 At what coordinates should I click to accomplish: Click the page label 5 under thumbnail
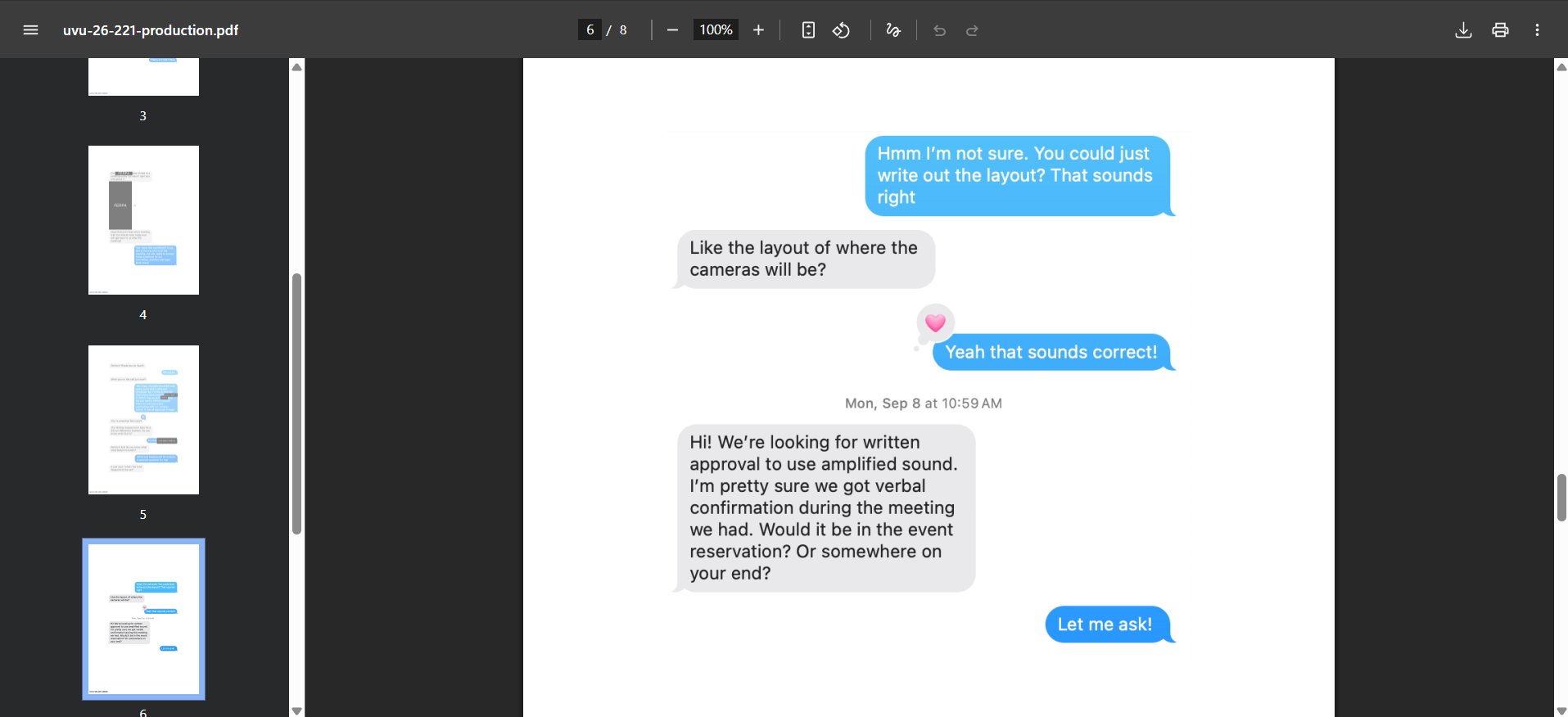pos(143,515)
